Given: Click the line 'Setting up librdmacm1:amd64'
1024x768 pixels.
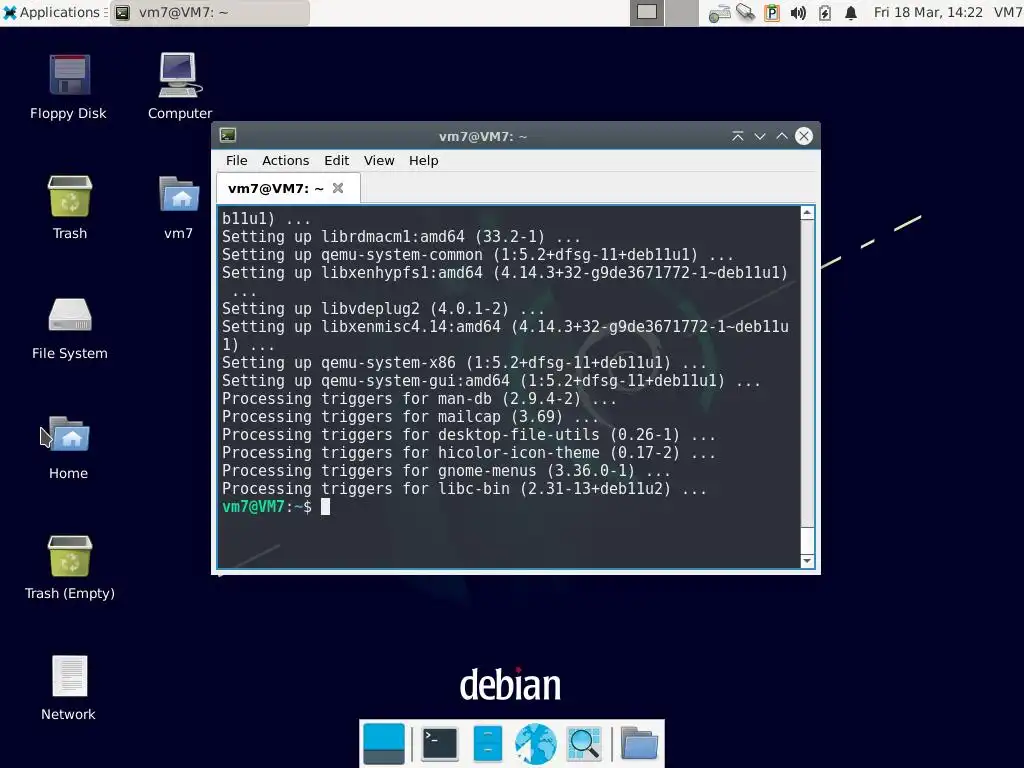Looking at the screenshot, I should click(400, 237).
